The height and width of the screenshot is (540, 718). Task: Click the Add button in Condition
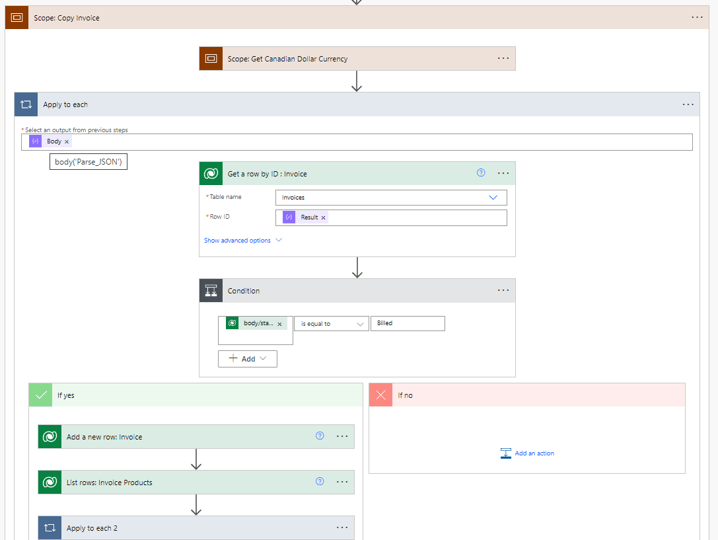[x=247, y=358]
